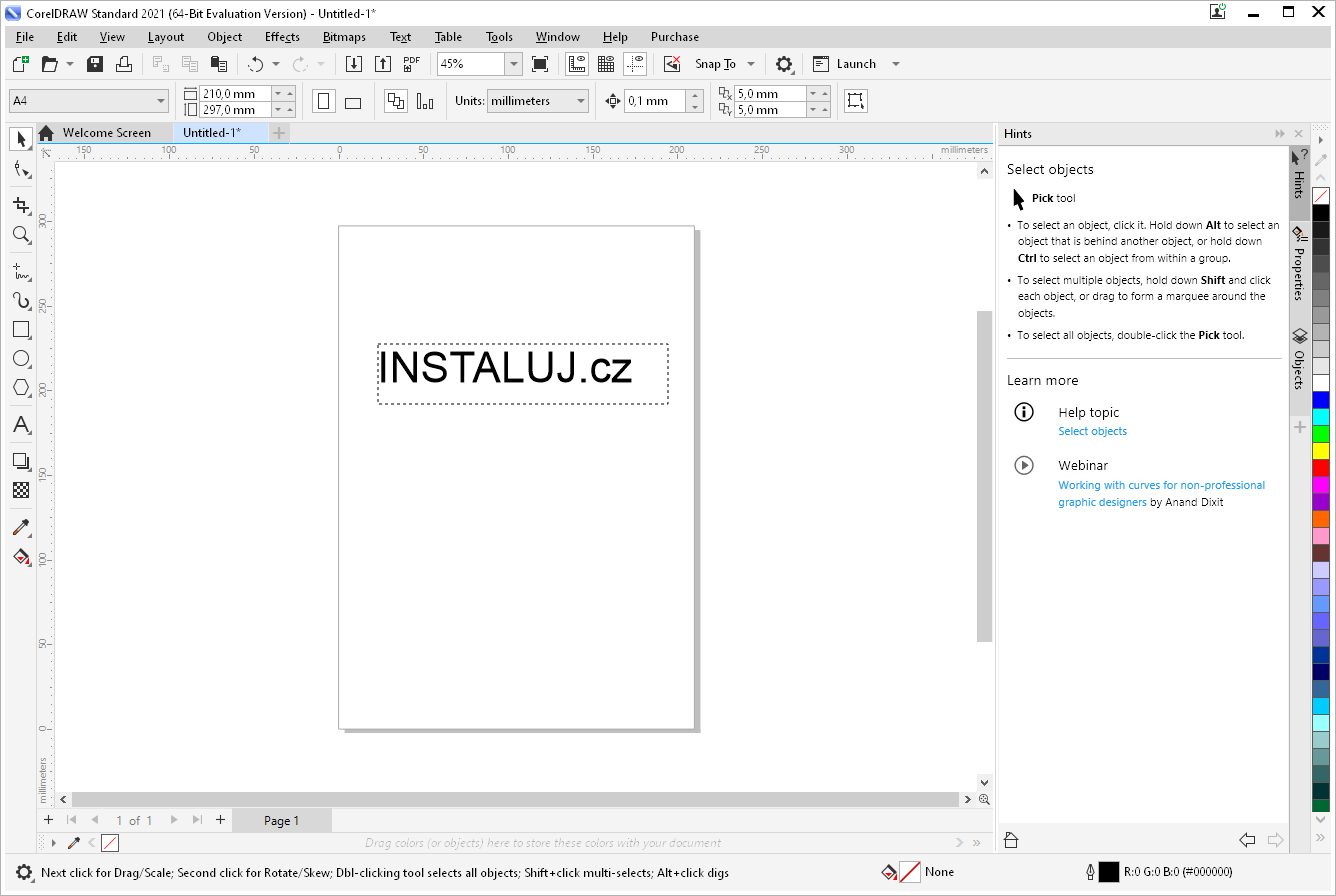This screenshot has height=896, width=1336.
Task: Pick the red swatch in color palette
Action: tap(1321, 468)
